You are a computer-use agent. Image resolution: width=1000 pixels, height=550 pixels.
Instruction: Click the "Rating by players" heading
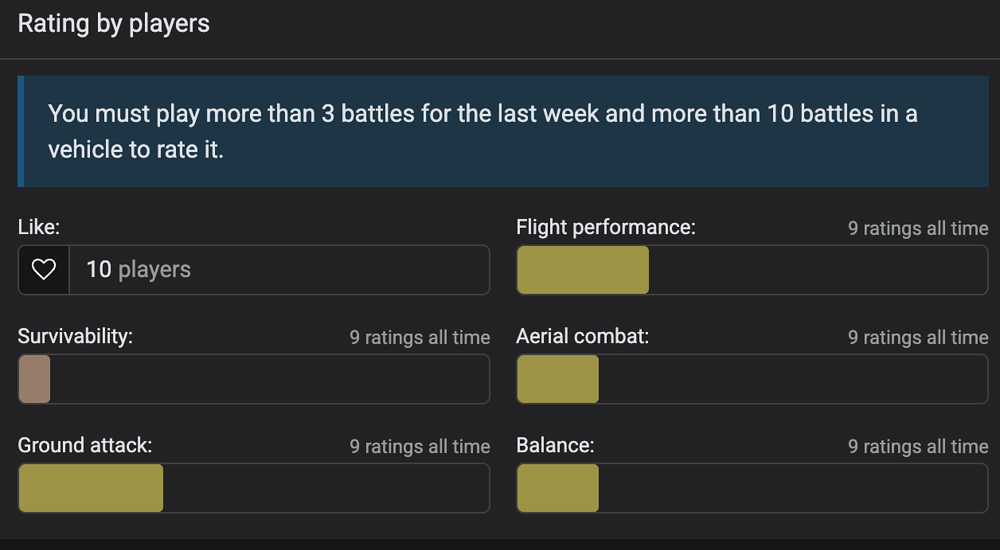click(x=114, y=24)
